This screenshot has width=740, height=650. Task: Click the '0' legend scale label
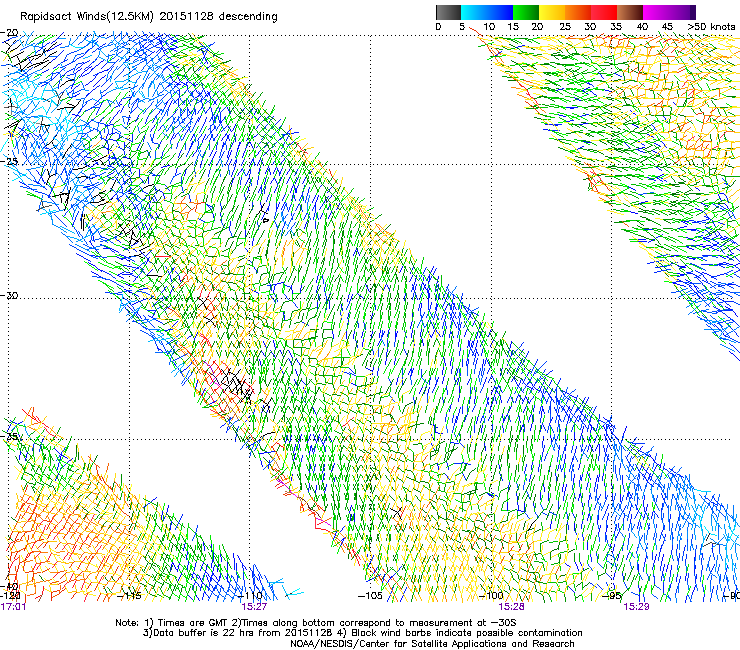click(x=438, y=27)
